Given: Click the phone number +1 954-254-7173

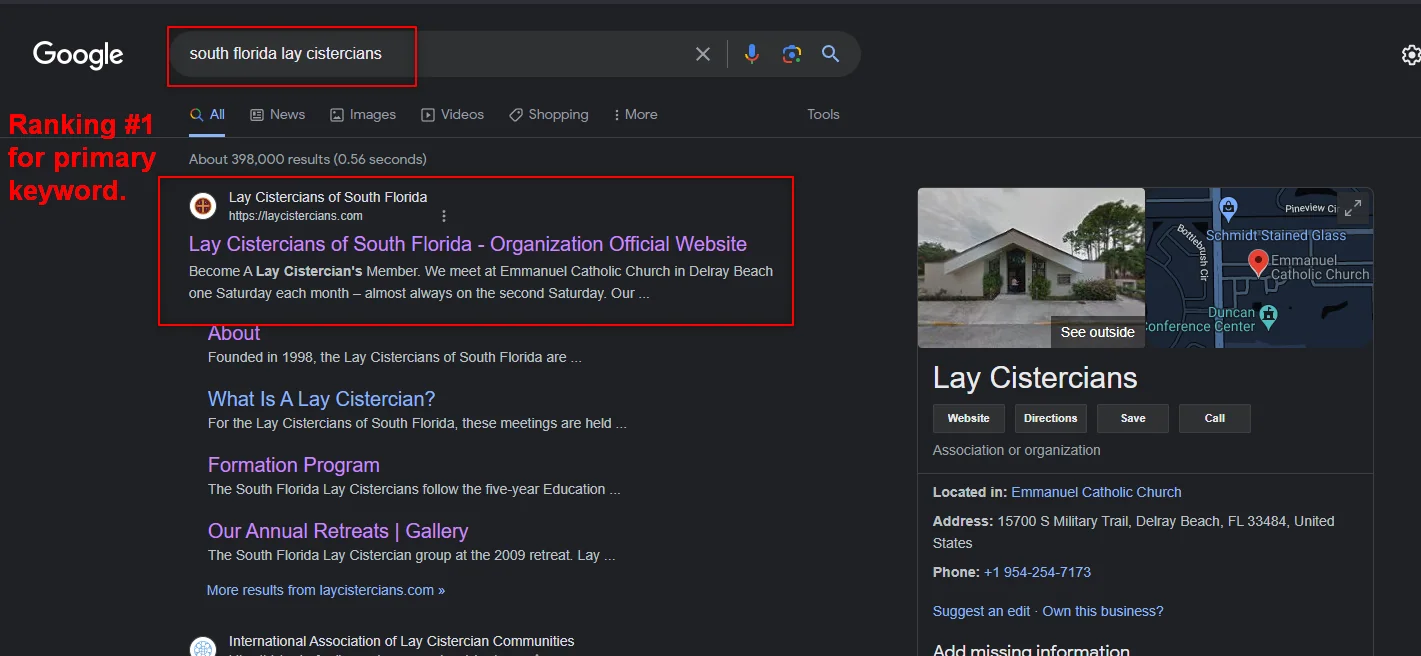Looking at the screenshot, I should [1037, 572].
